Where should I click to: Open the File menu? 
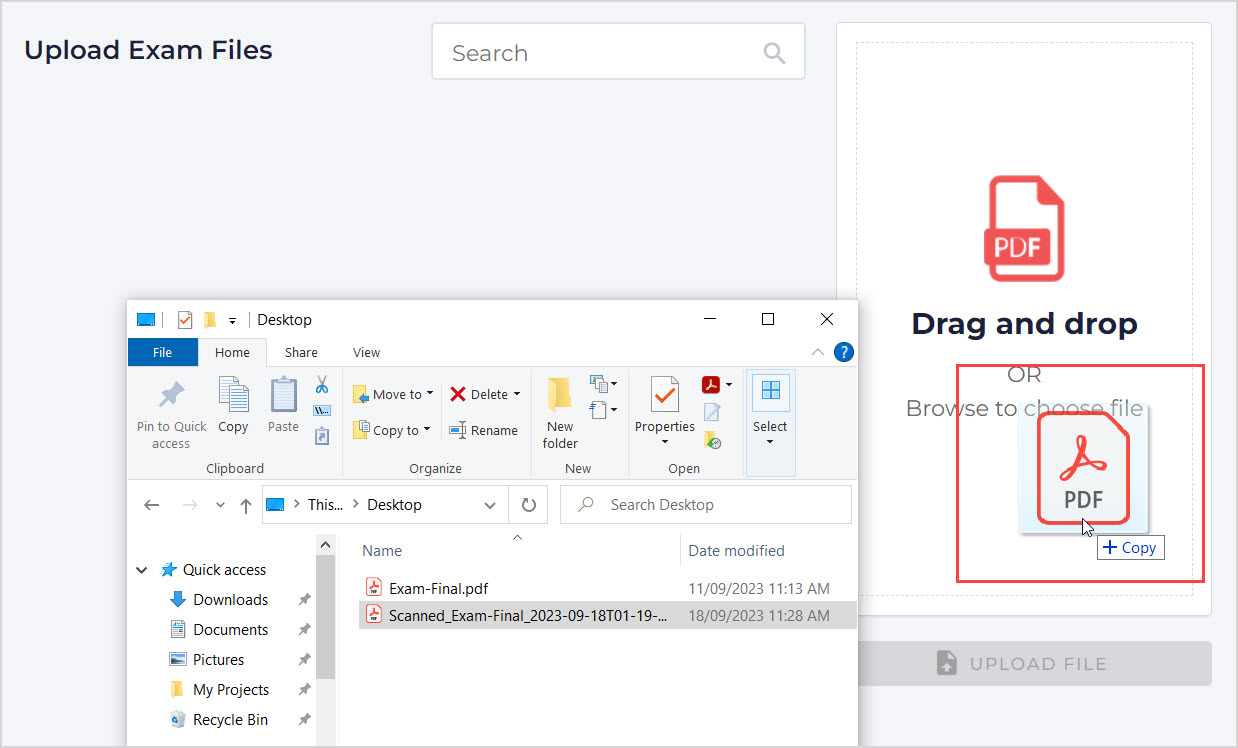162,352
